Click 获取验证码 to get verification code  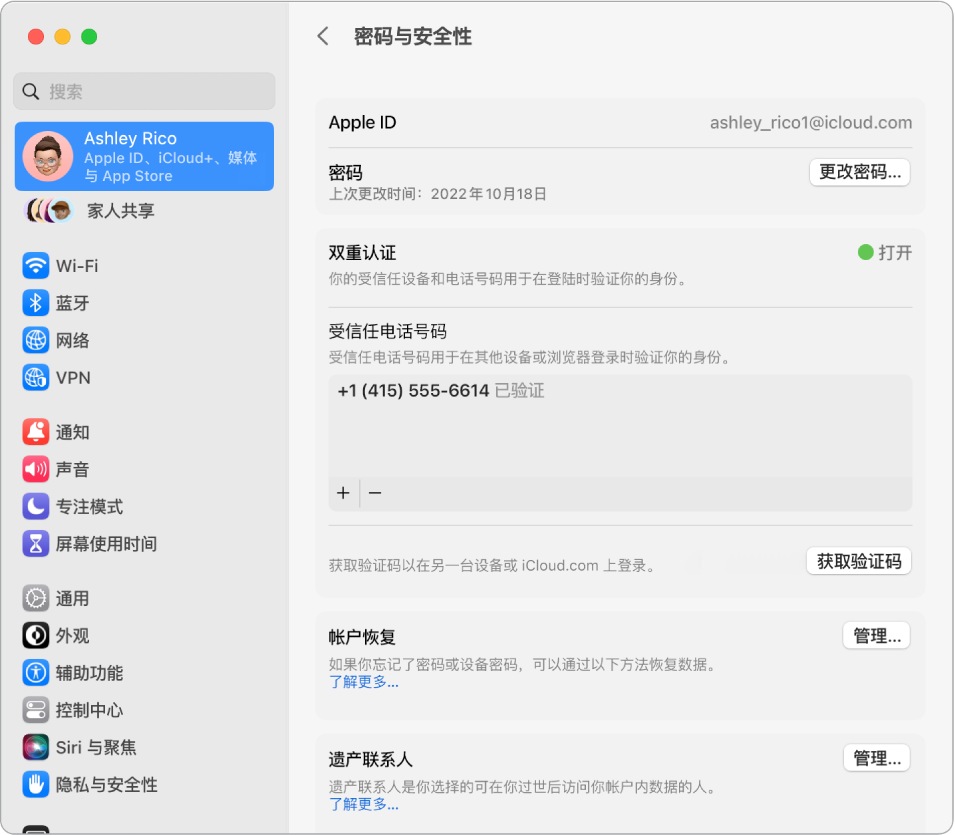click(858, 561)
